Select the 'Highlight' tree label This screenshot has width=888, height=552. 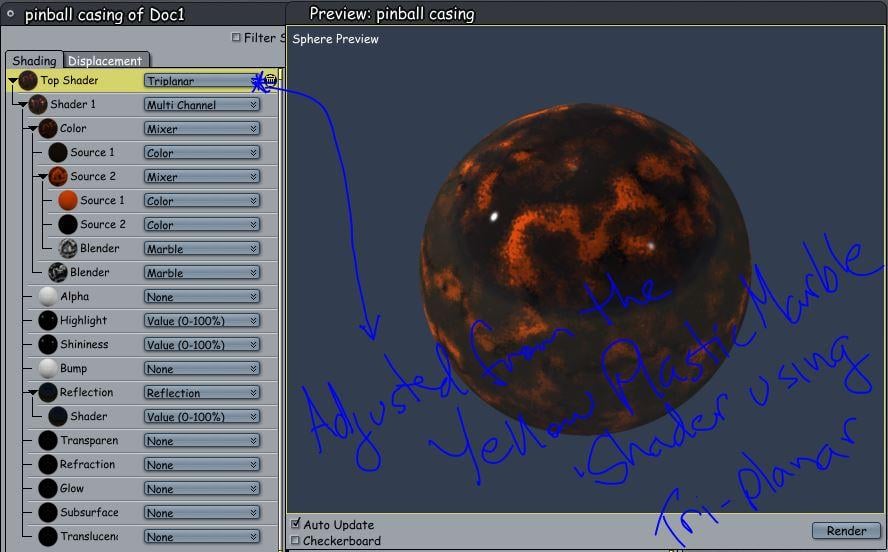(x=83, y=320)
